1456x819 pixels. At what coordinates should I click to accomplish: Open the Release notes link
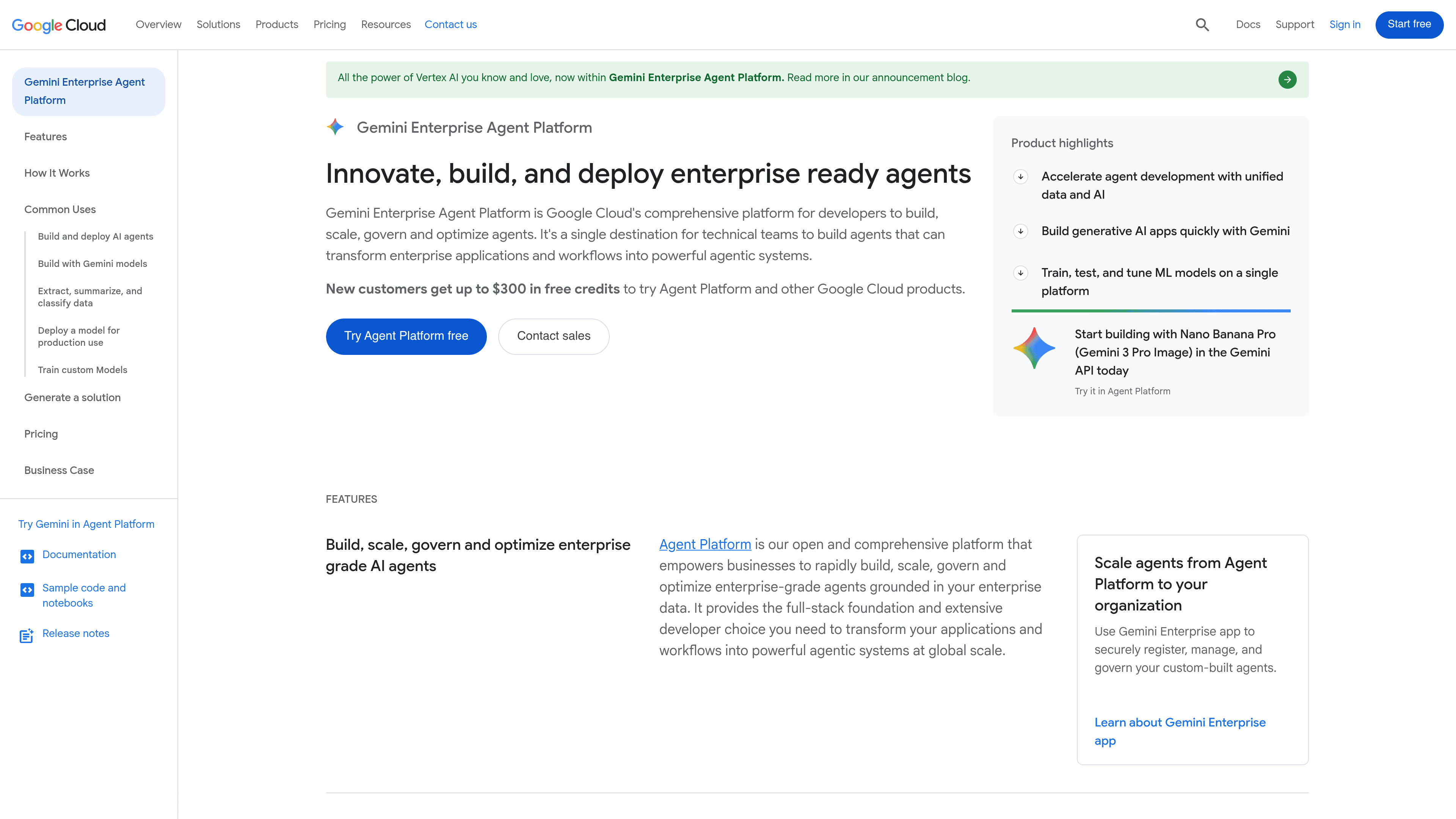tap(76, 634)
